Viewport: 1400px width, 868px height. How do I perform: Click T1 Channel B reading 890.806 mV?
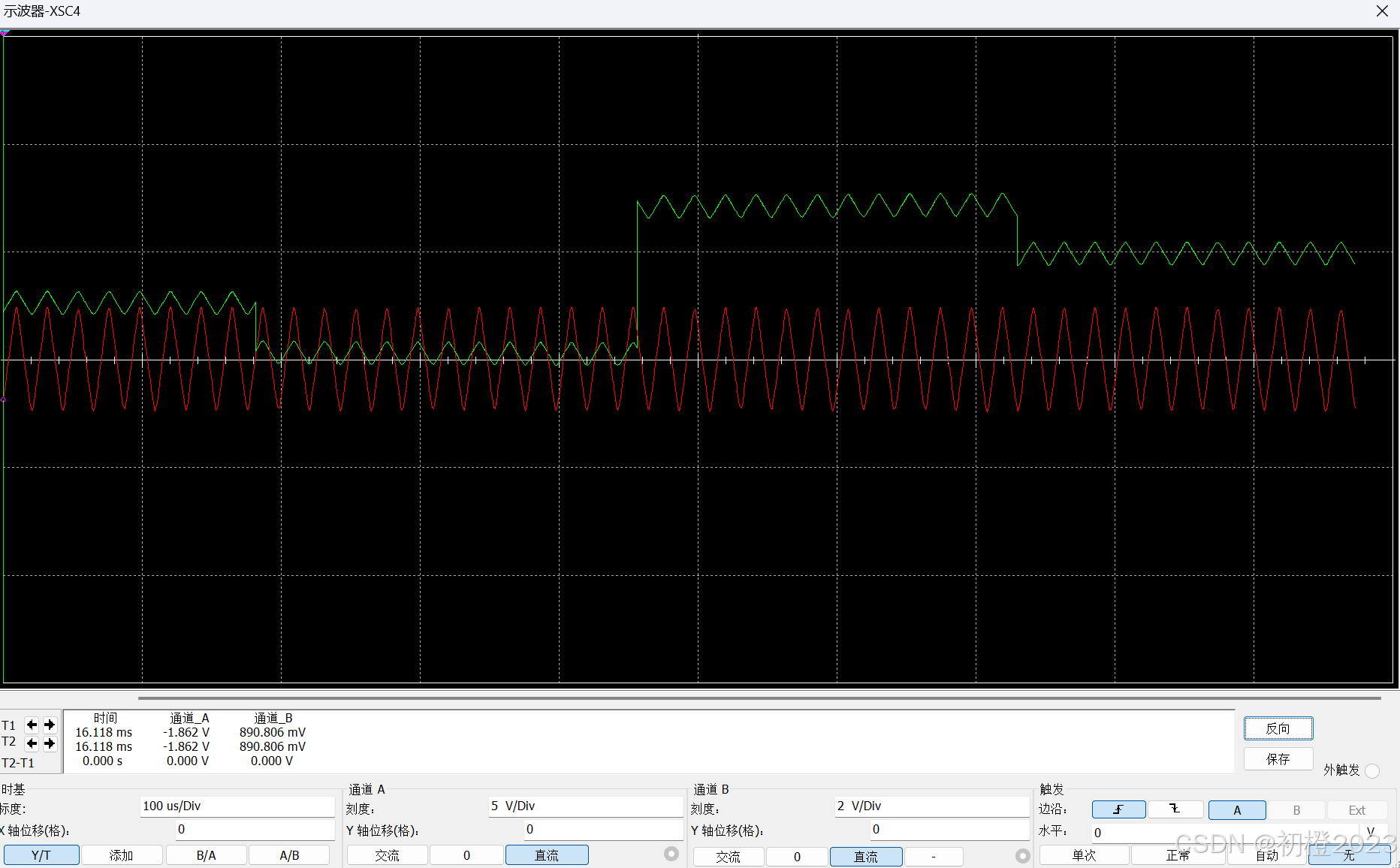(x=273, y=732)
